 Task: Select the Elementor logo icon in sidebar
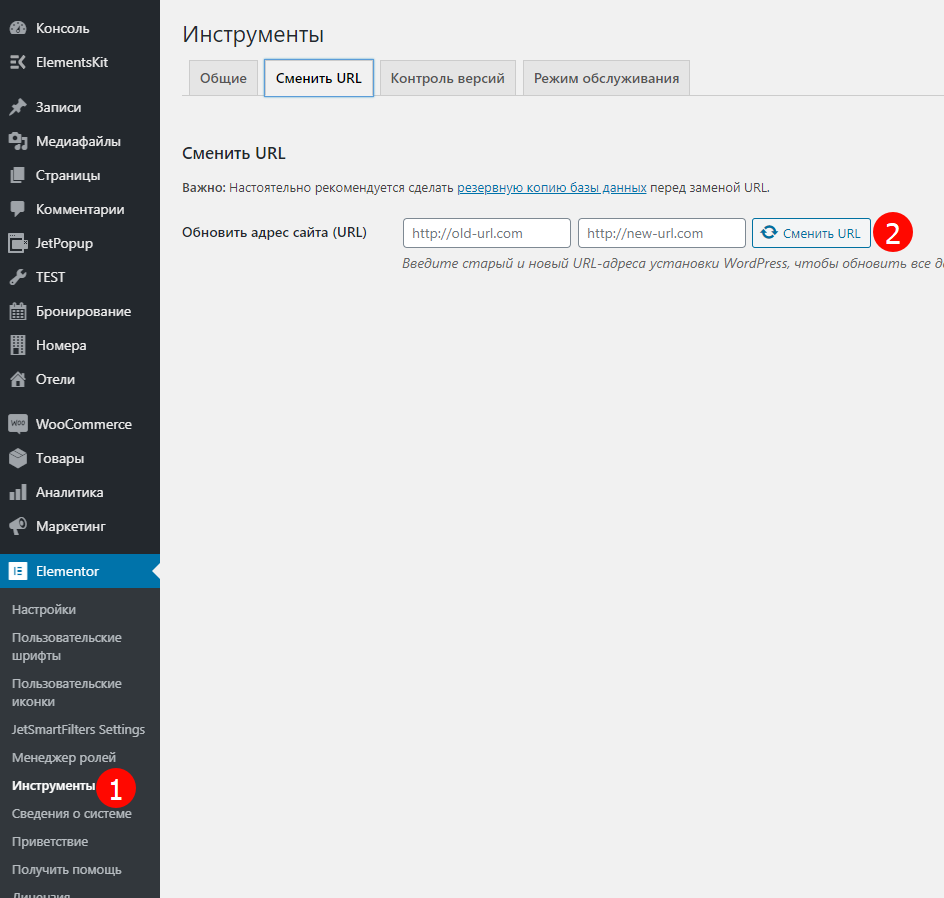click(x=18, y=571)
